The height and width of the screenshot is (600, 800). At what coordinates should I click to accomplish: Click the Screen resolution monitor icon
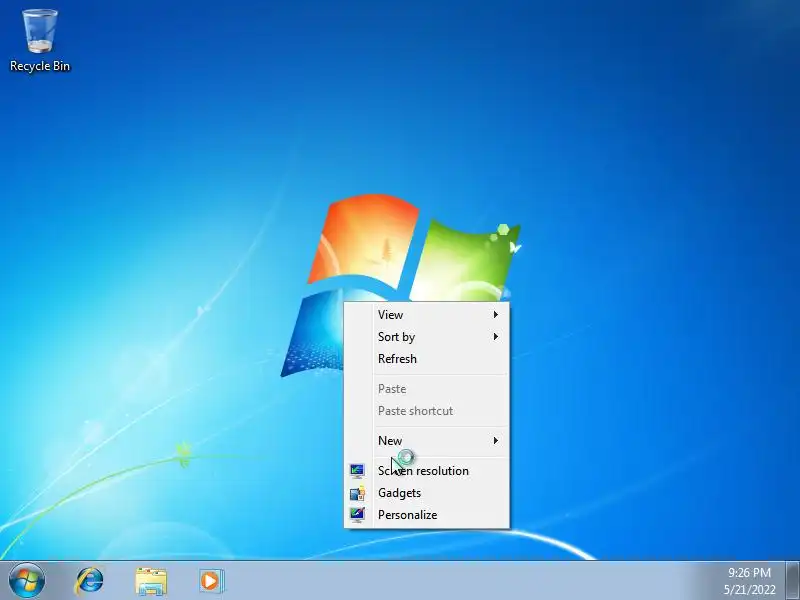pos(357,470)
